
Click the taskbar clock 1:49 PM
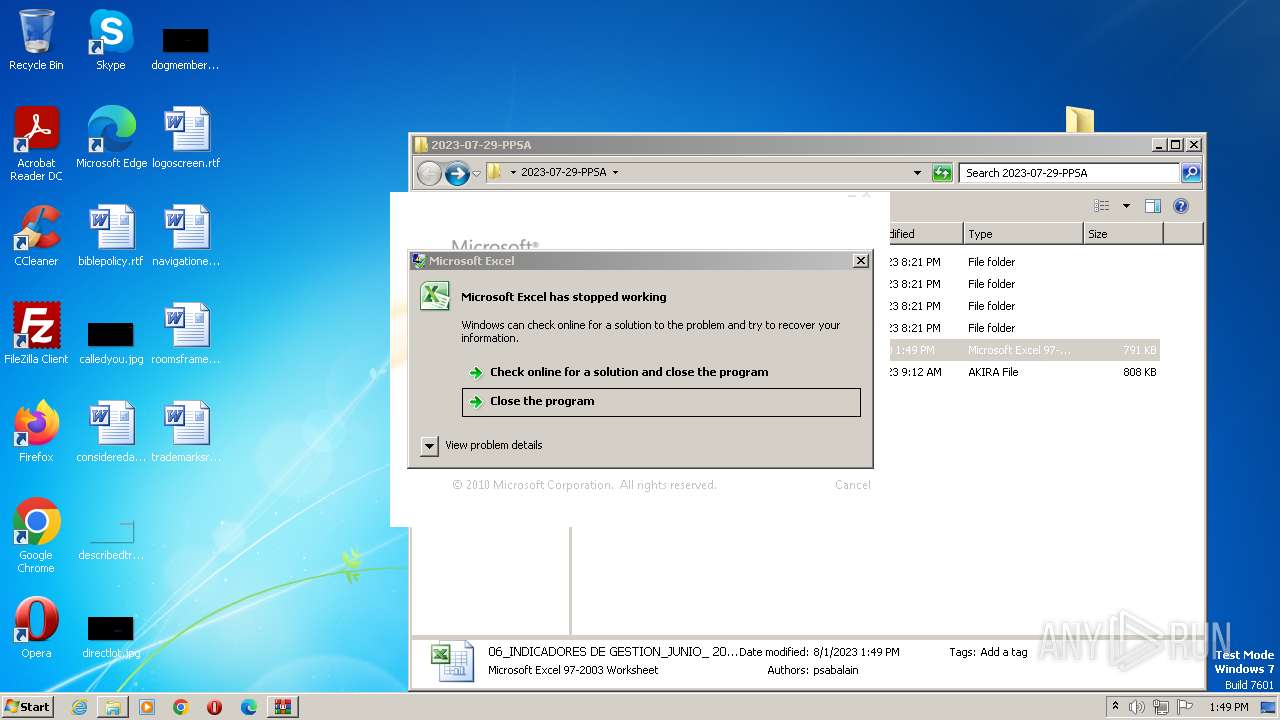(x=1229, y=707)
